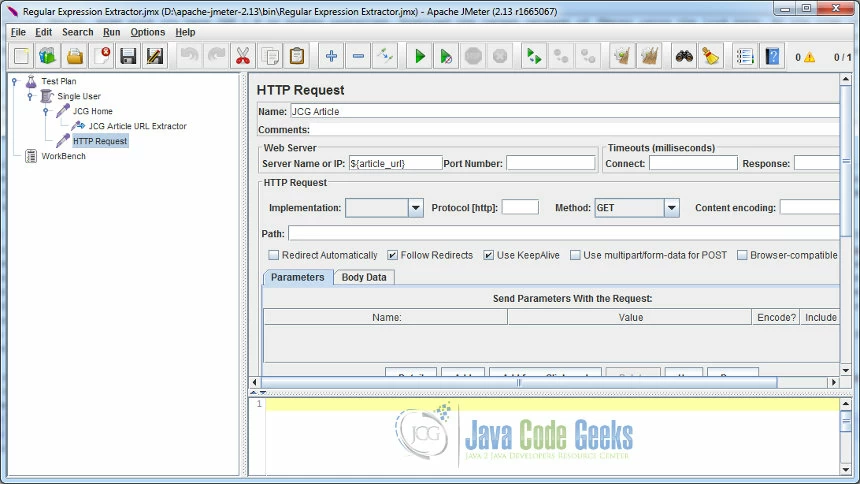Click the Server Name or IP field
860x484 pixels.
395,163
